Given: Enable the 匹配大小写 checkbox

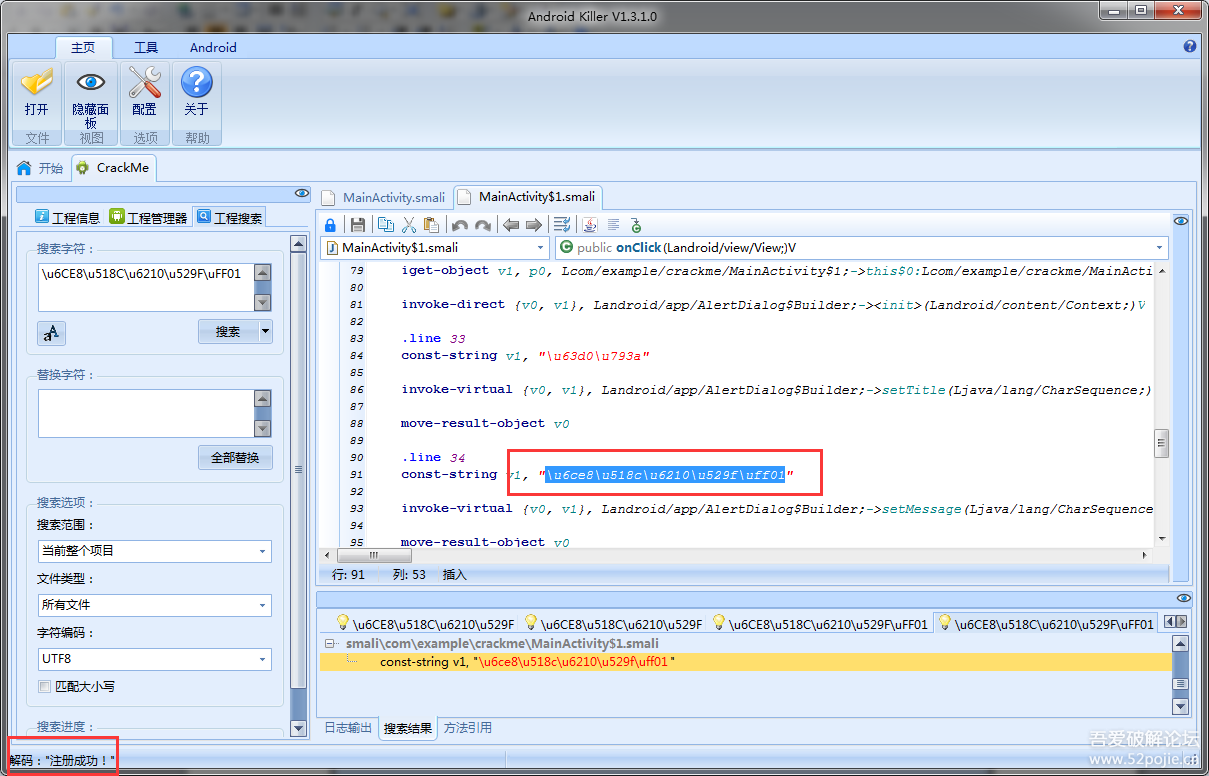Looking at the screenshot, I should 45,687.
